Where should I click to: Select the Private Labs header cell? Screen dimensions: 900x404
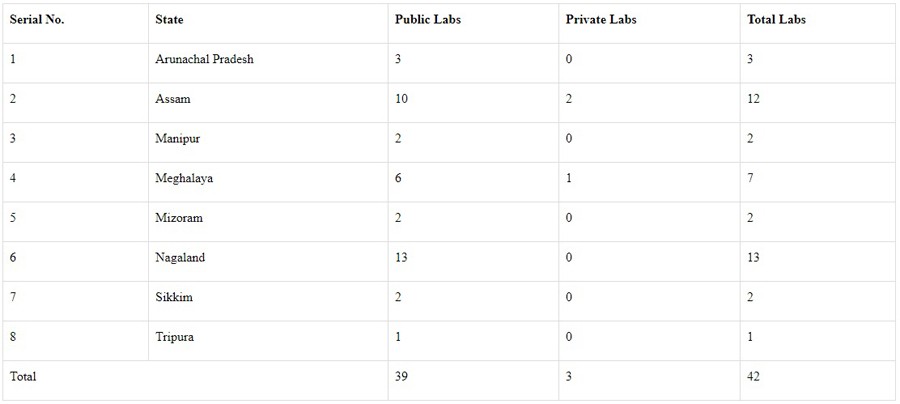(601, 20)
